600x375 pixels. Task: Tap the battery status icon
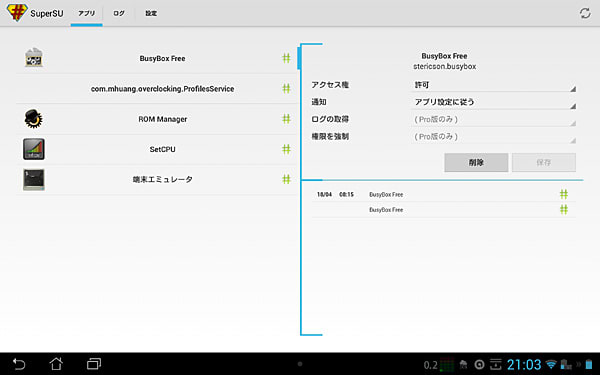(589, 364)
